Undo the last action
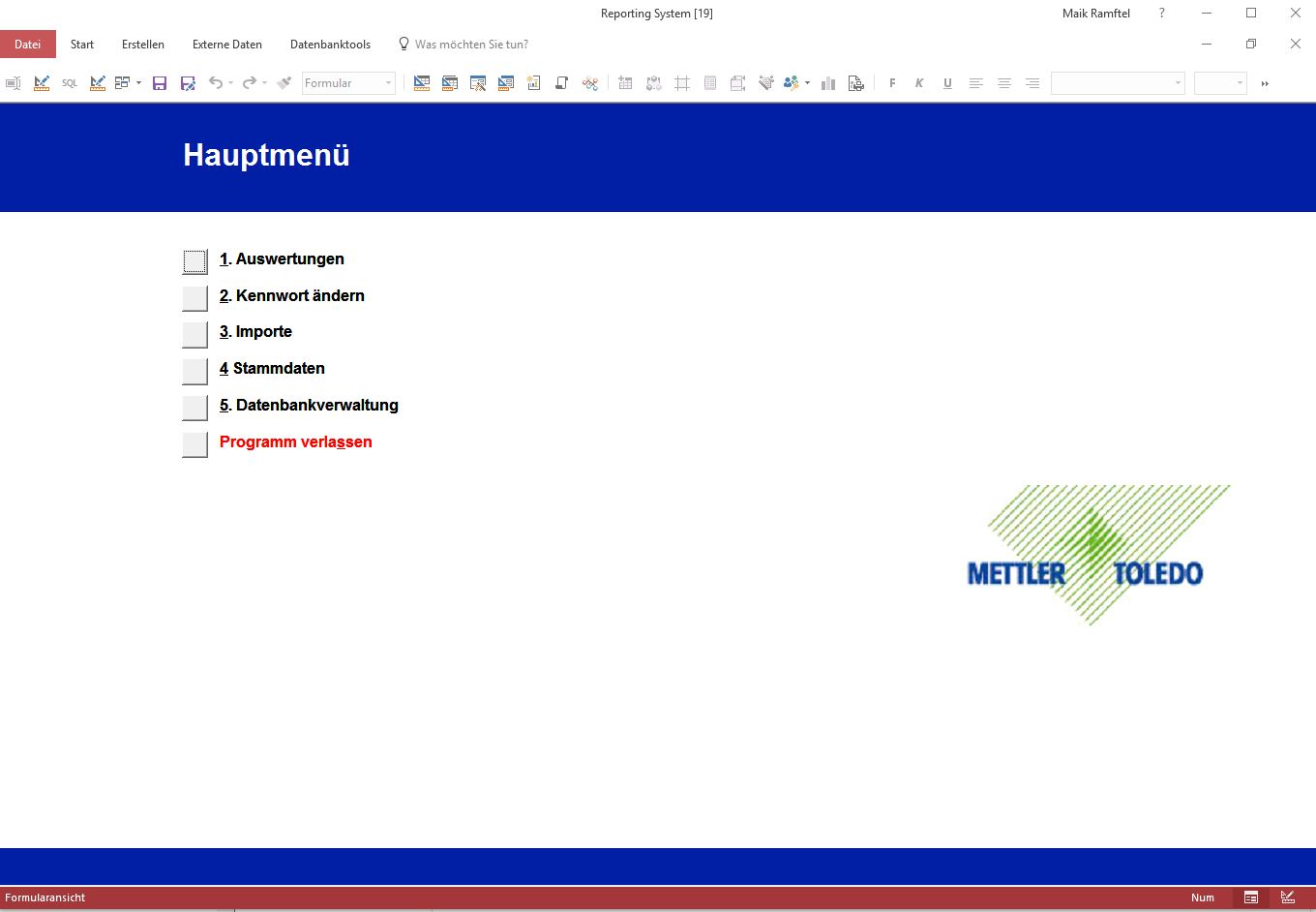 point(216,83)
